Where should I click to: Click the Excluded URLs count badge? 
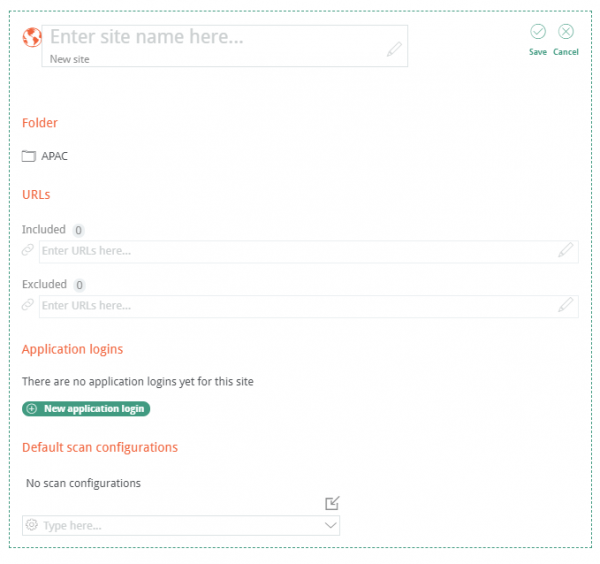click(x=80, y=285)
